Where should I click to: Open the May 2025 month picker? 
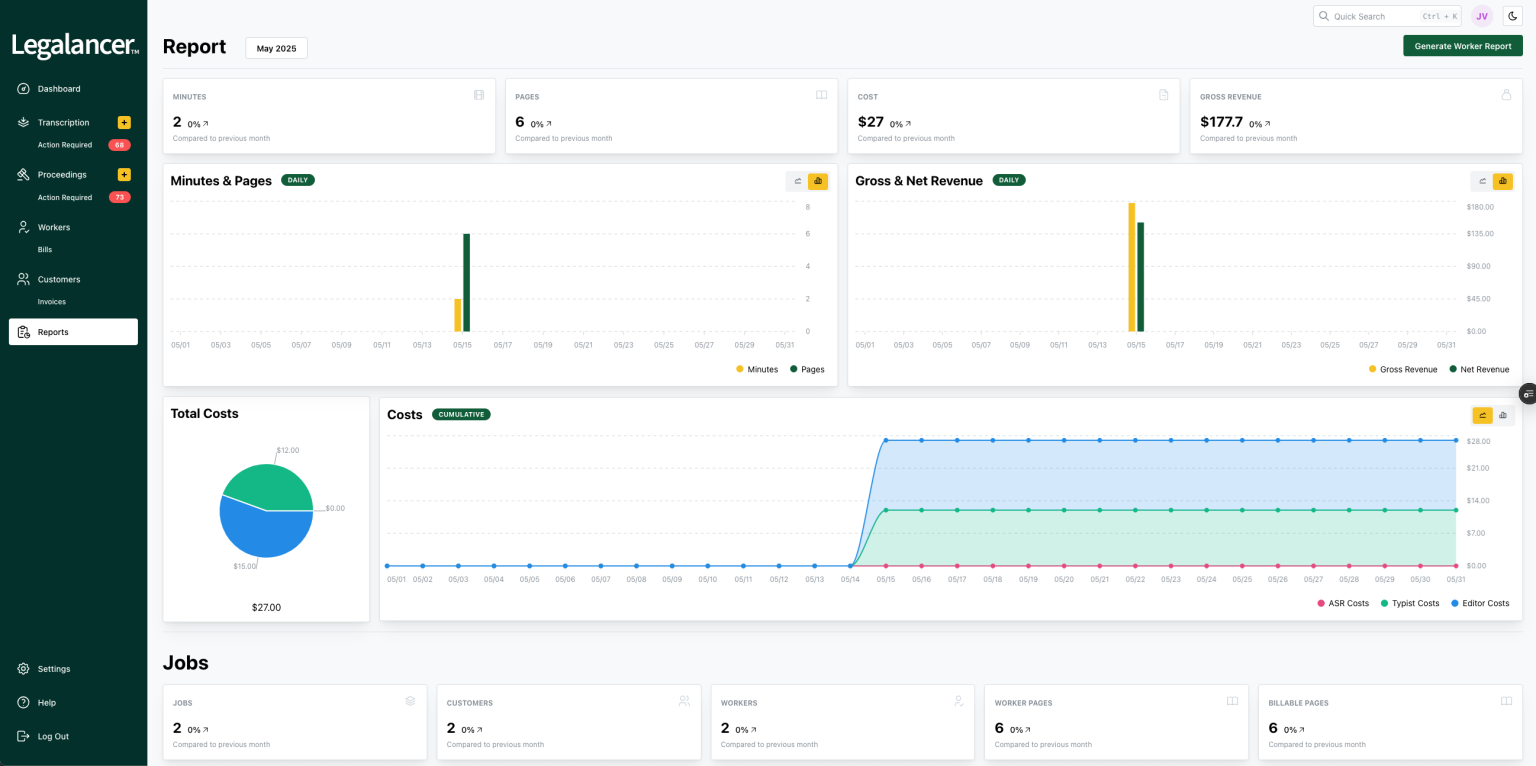pos(276,48)
